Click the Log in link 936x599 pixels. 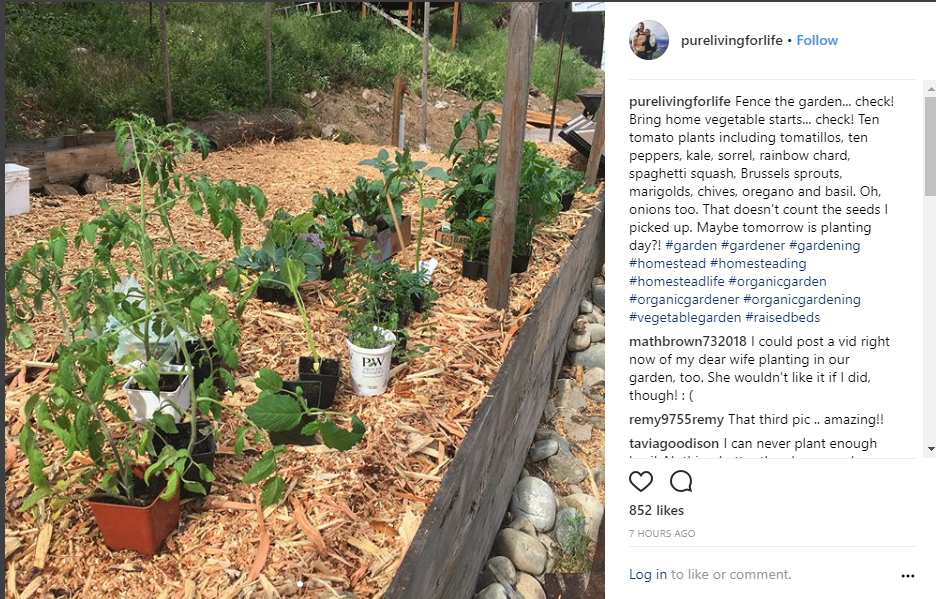tap(648, 574)
